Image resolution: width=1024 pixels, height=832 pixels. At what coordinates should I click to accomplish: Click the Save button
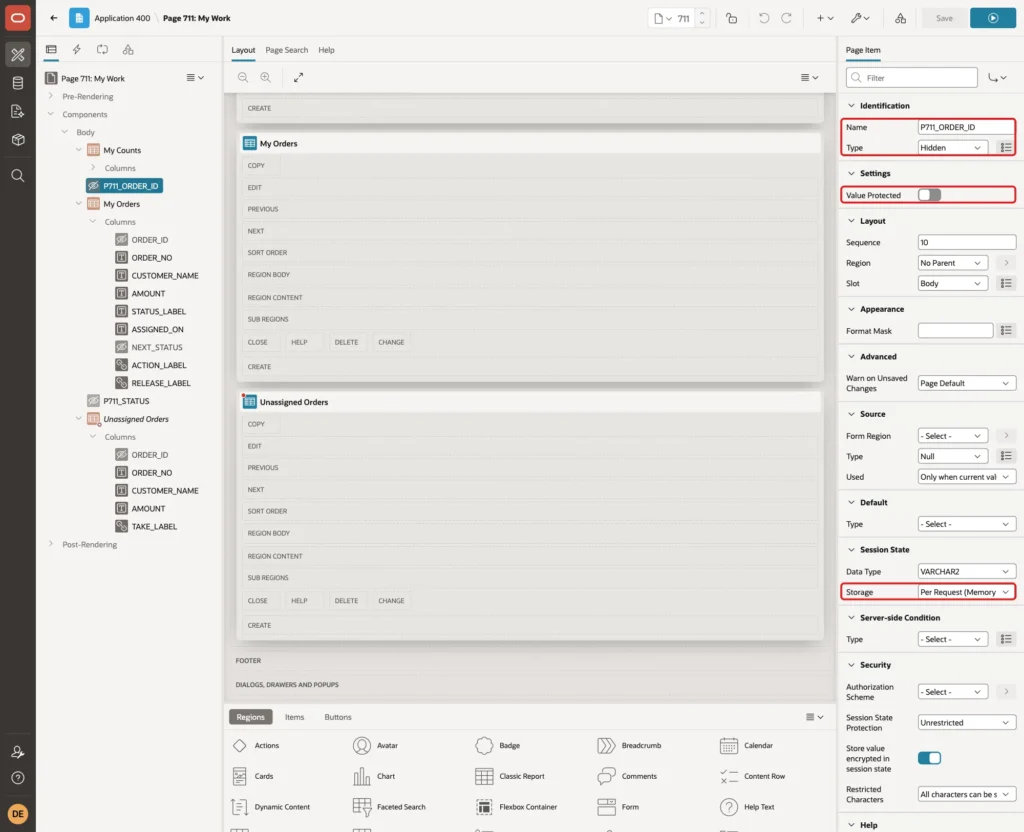944,18
